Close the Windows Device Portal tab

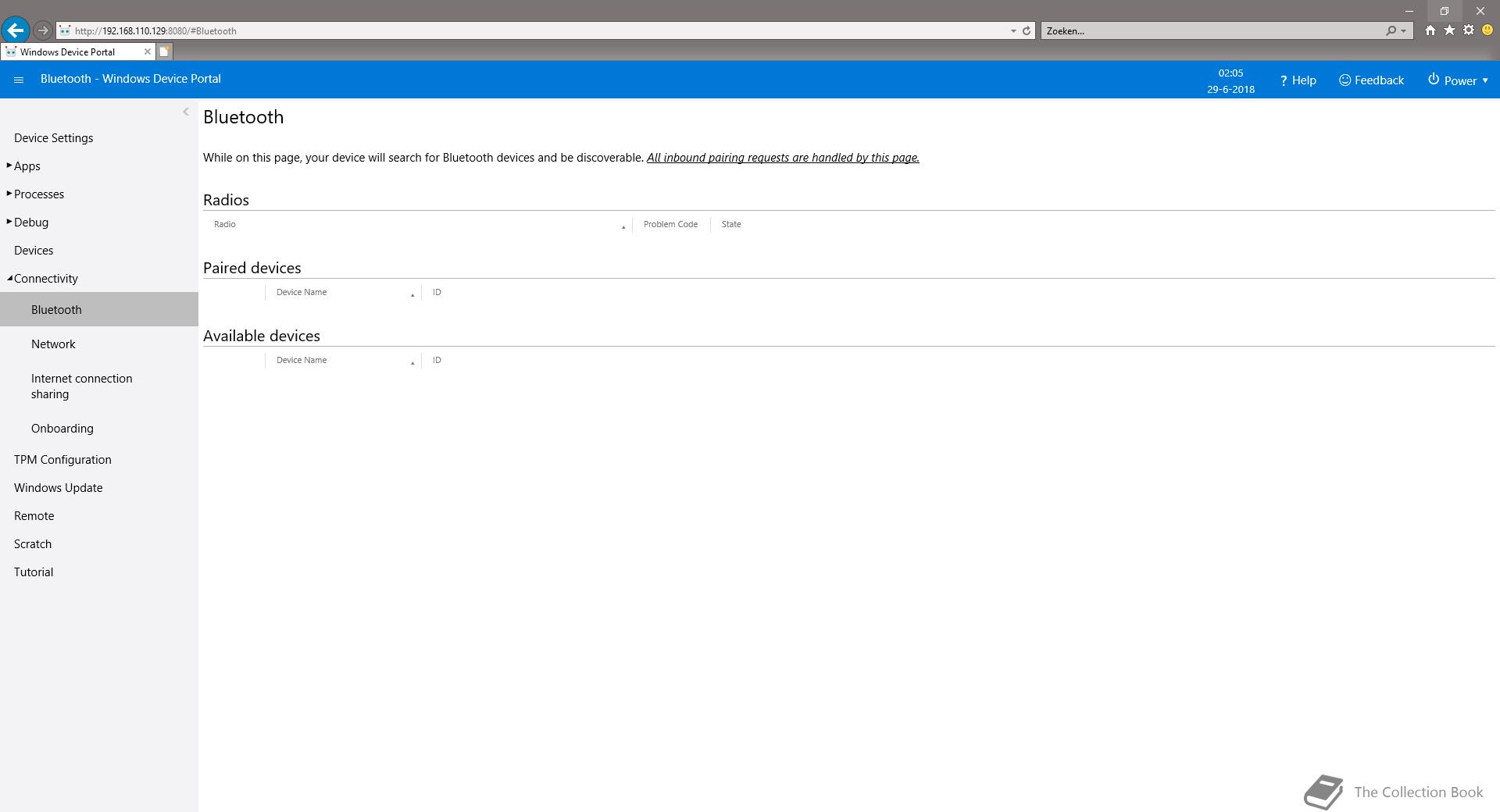point(147,52)
